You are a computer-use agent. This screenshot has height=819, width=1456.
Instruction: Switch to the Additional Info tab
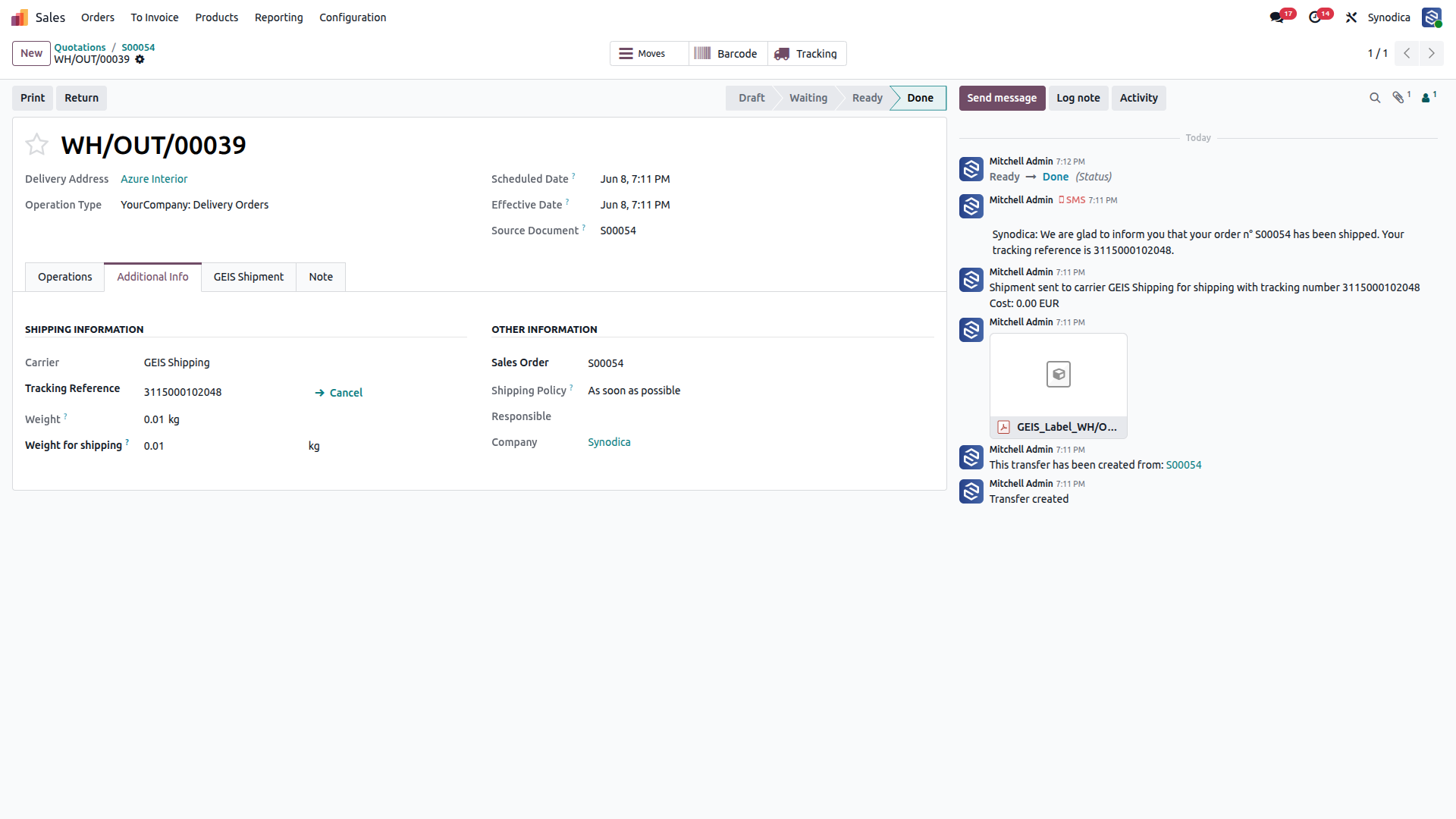pyautogui.click(x=152, y=277)
